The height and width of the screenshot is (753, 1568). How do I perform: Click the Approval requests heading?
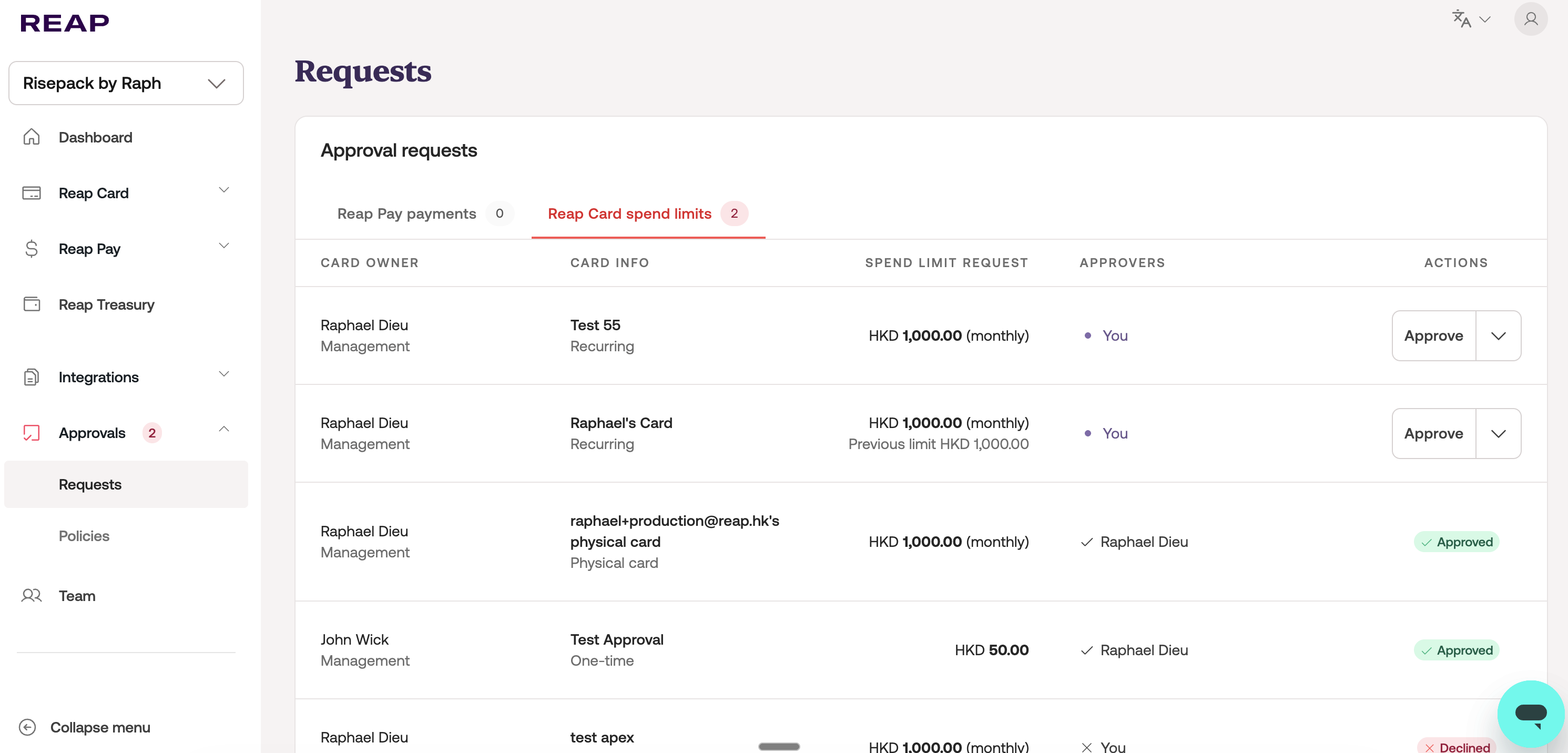(x=399, y=150)
